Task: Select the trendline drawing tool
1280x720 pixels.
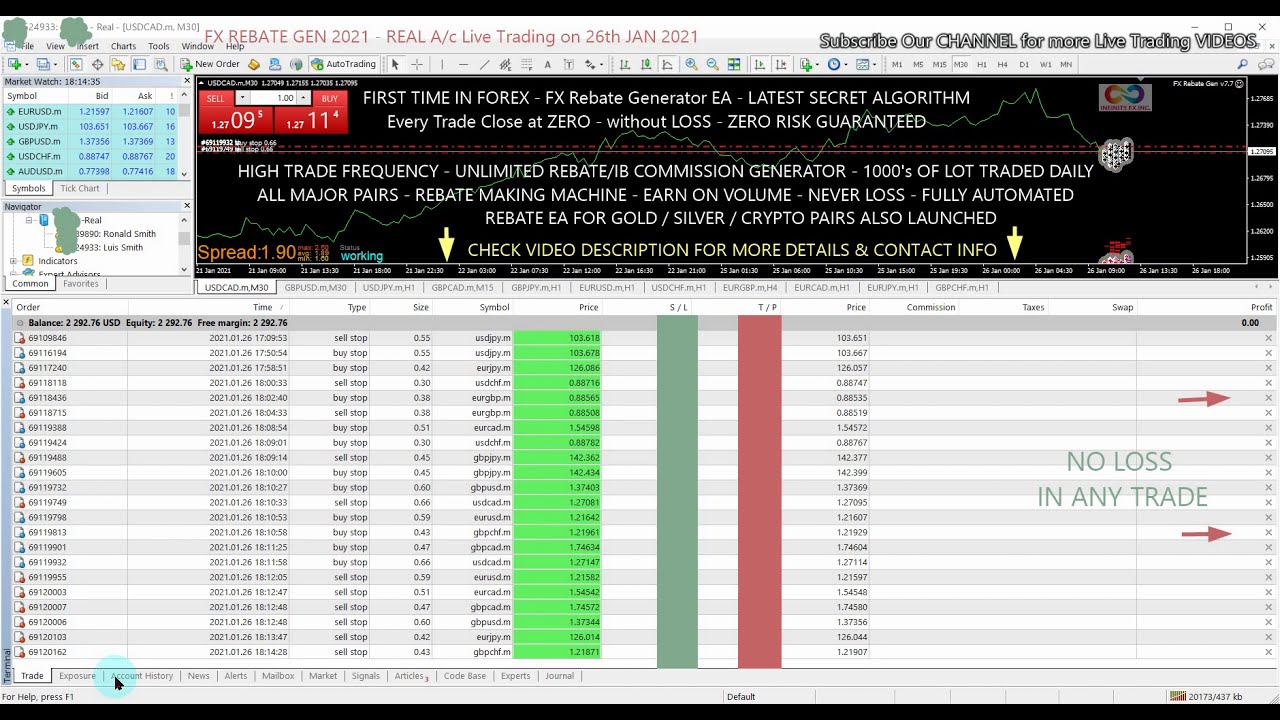Action: 484,64
